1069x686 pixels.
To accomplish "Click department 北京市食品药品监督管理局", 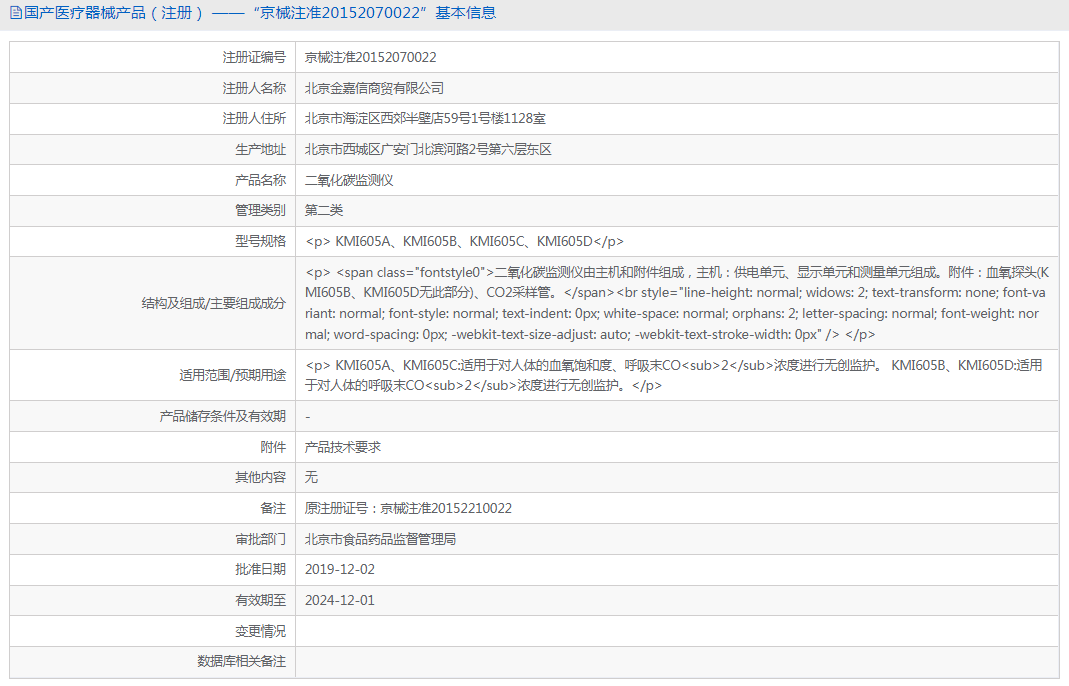I will point(380,539).
